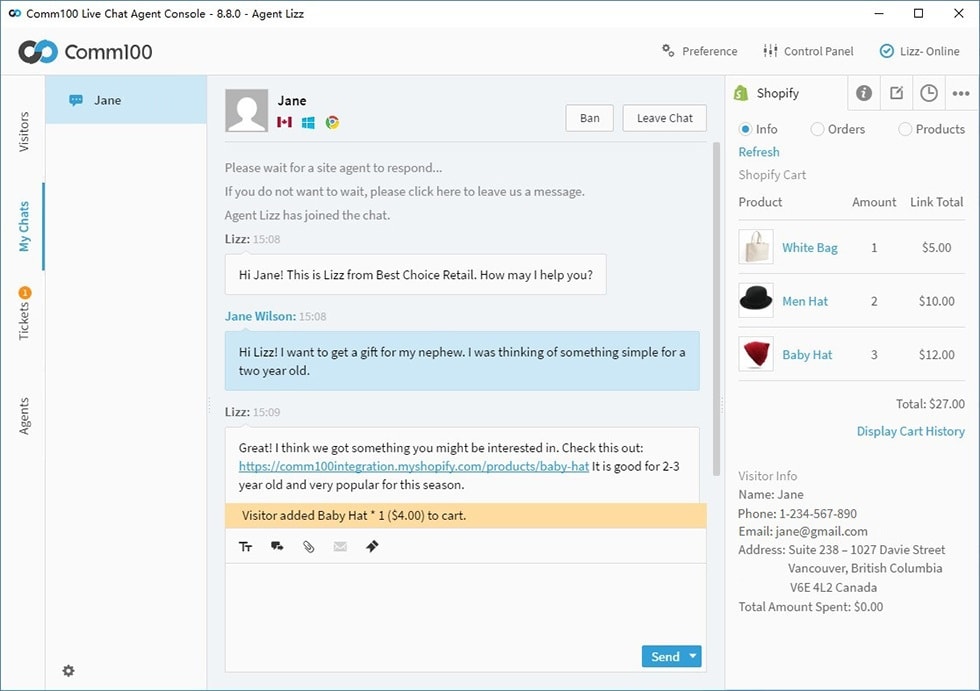Select the Products radio button
Screen dimensions: 980x691
click(x=904, y=129)
